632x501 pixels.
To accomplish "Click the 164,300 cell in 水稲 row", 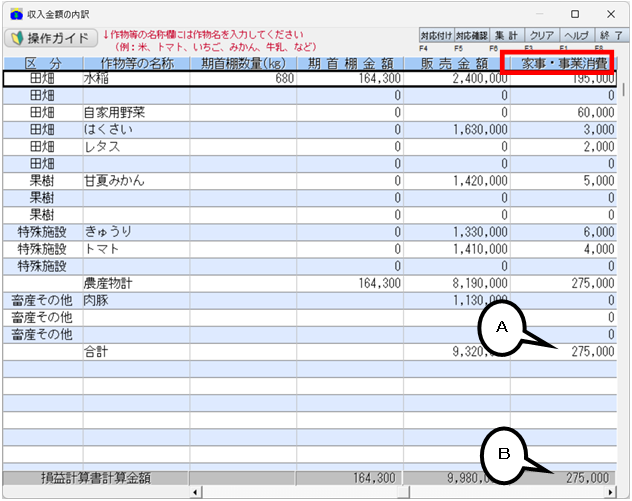I will (x=350, y=78).
